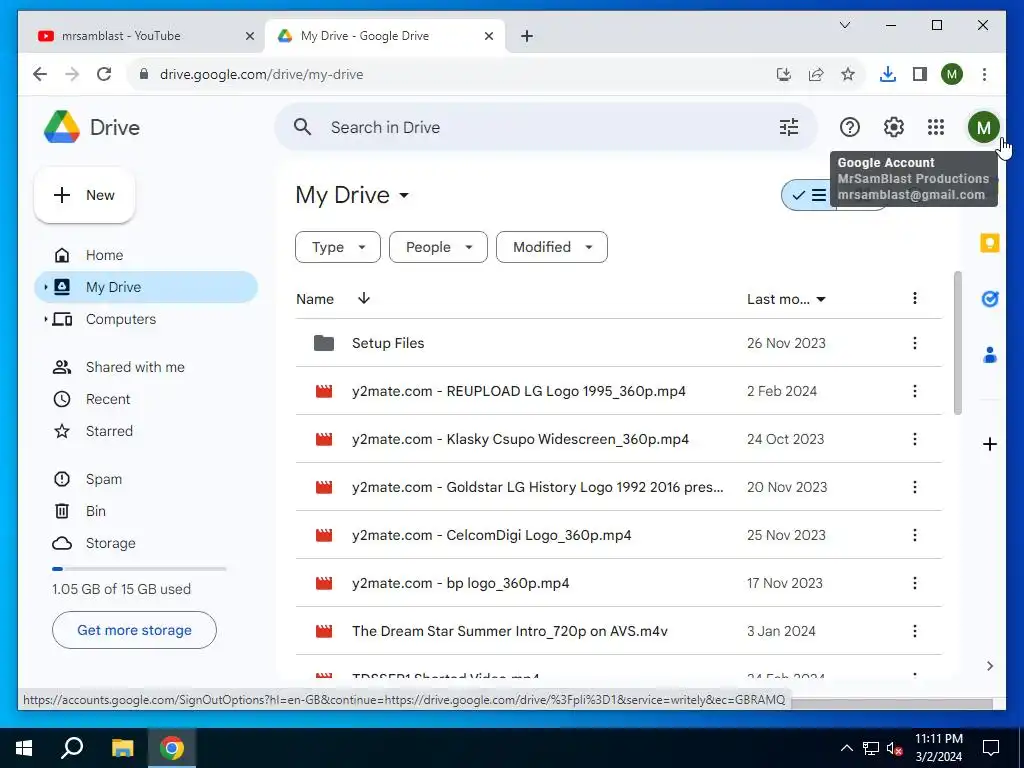
Task: Bookmark this tab with the star icon
Action: pyautogui.click(x=848, y=74)
